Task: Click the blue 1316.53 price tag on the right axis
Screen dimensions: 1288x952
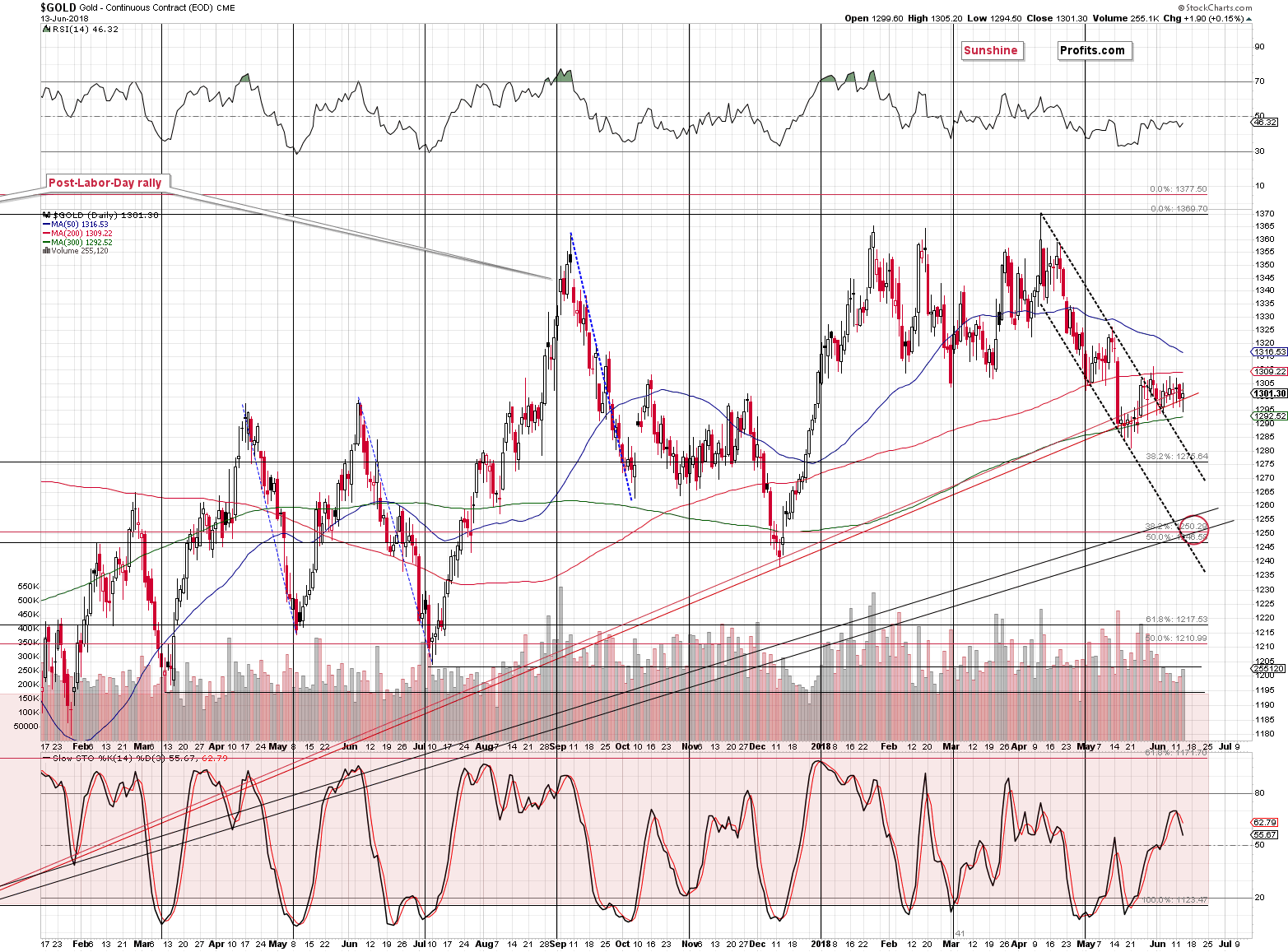Action: pos(1269,351)
